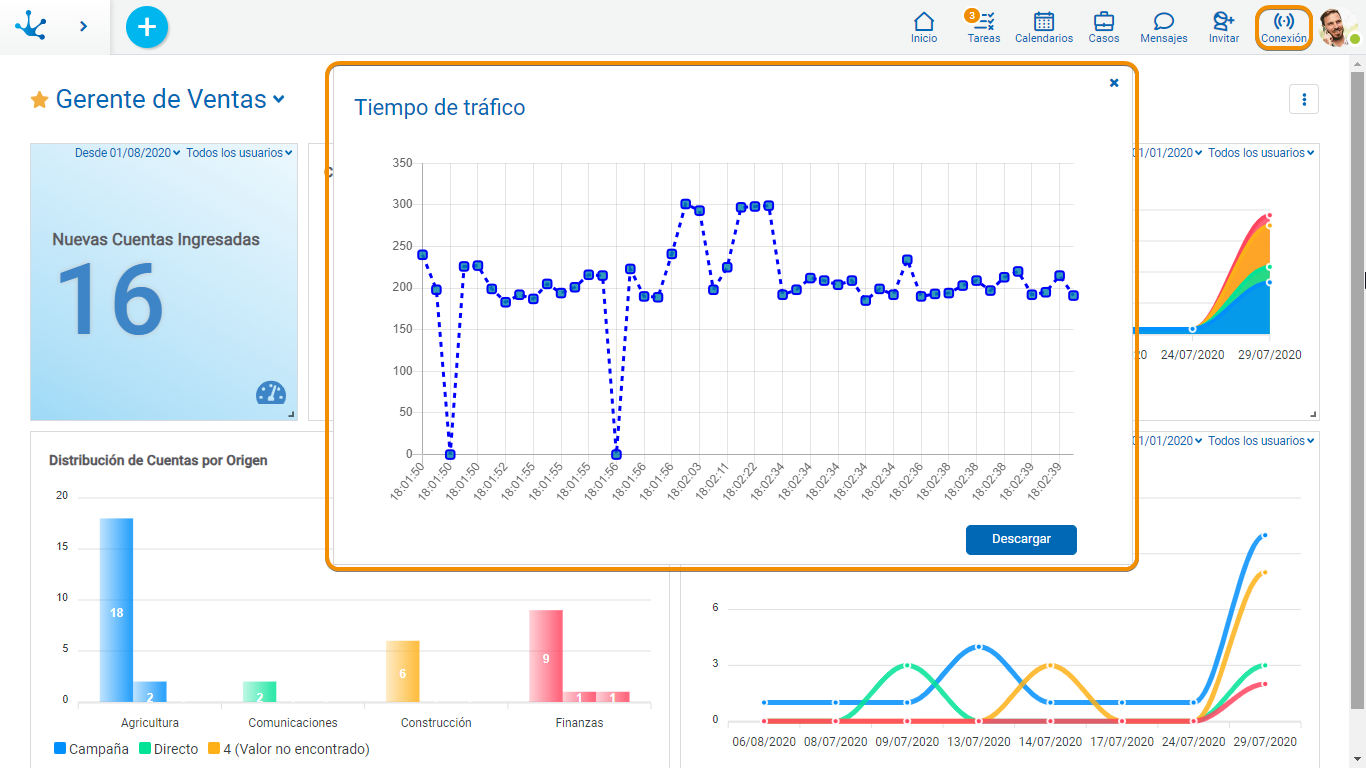The width and height of the screenshot is (1366, 768).
Task: Open Mensajes chat icon
Action: coord(1163,27)
